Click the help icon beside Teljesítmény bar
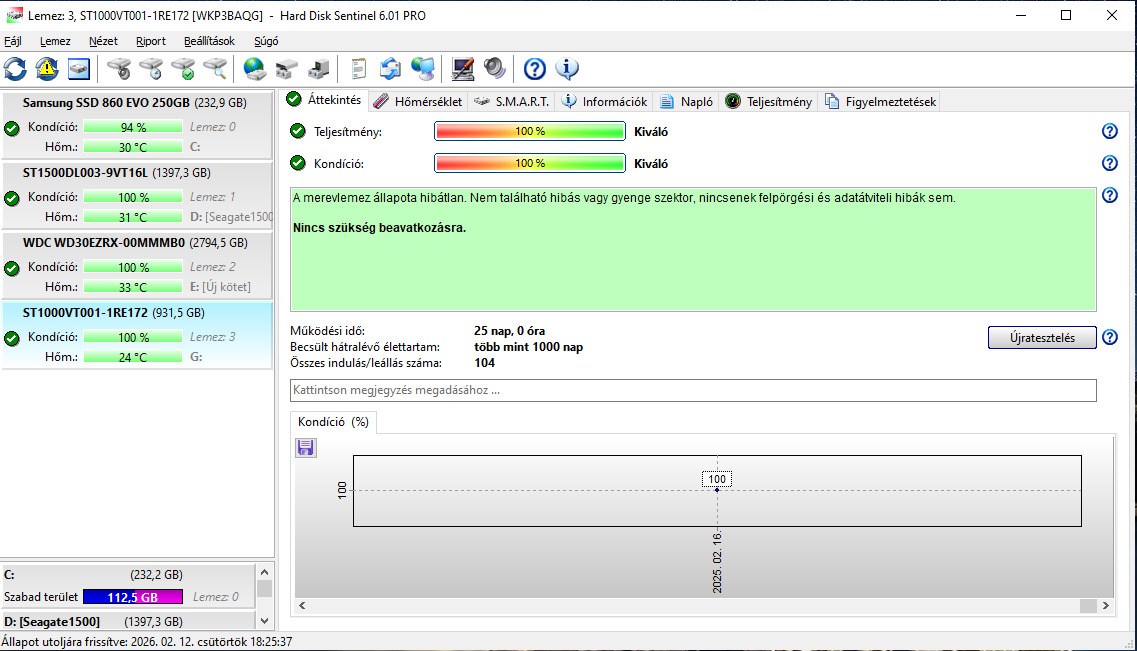The width and height of the screenshot is (1137, 651). [x=1109, y=131]
